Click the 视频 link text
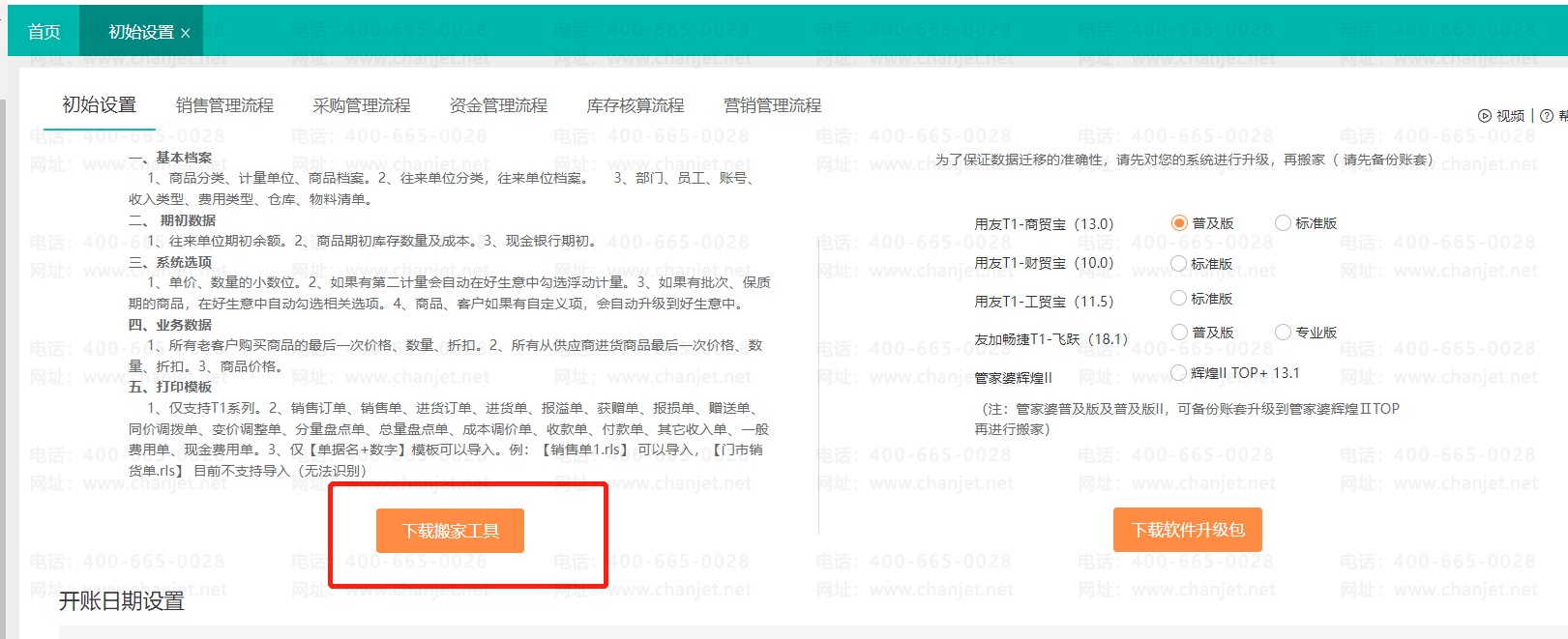 [x=1510, y=116]
